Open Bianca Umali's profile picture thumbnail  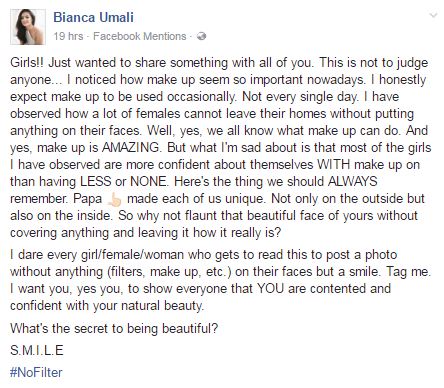click(x=28, y=27)
